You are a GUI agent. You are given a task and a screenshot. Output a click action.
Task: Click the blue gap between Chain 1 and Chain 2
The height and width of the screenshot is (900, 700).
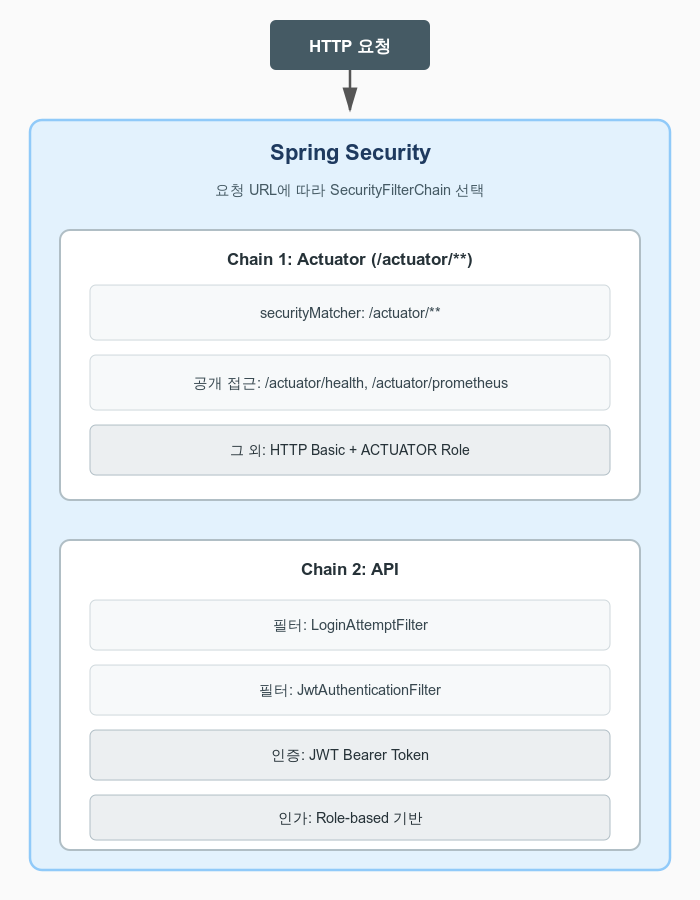click(x=350, y=520)
